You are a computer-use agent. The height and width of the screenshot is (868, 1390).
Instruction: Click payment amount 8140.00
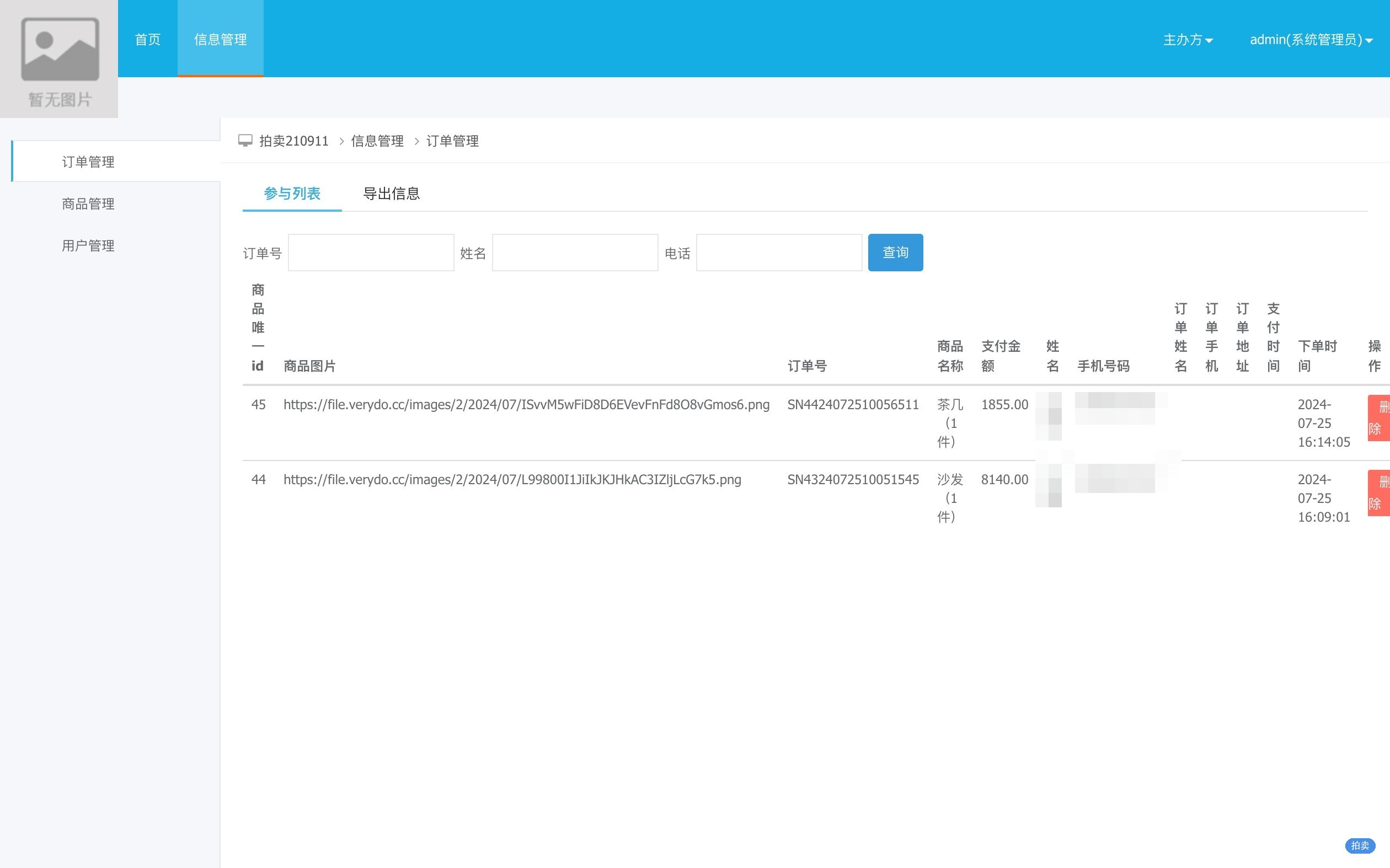pyautogui.click(x=1004, y=479)
